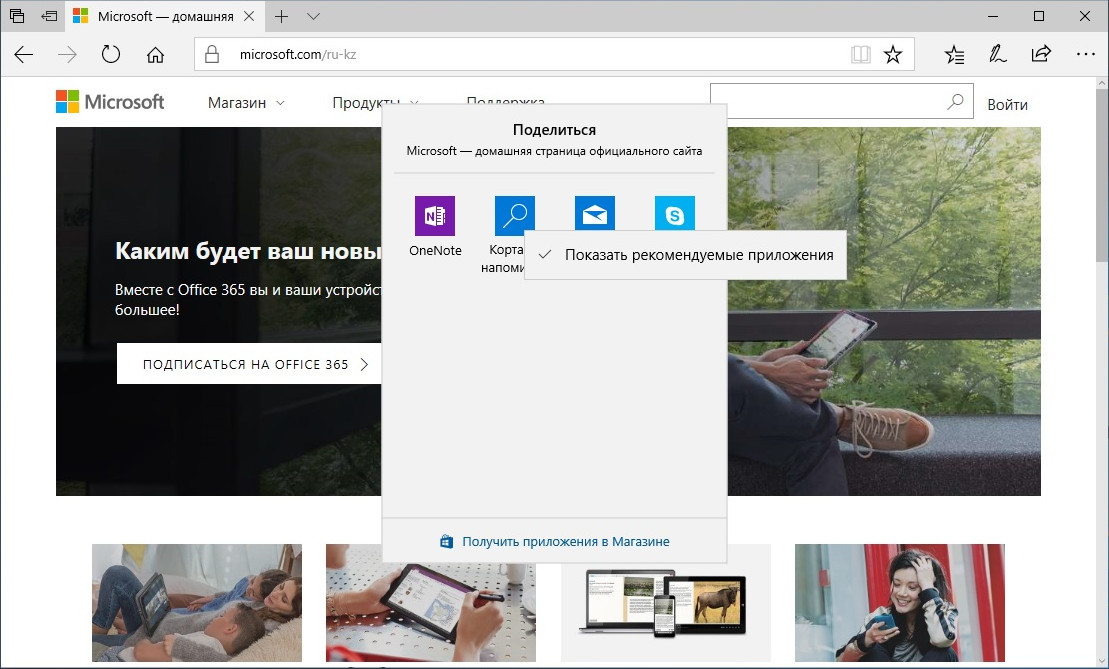Expand the Продукты navigation dropdown
This screenshot has width=1109, height=669.
tap(376, 103)
